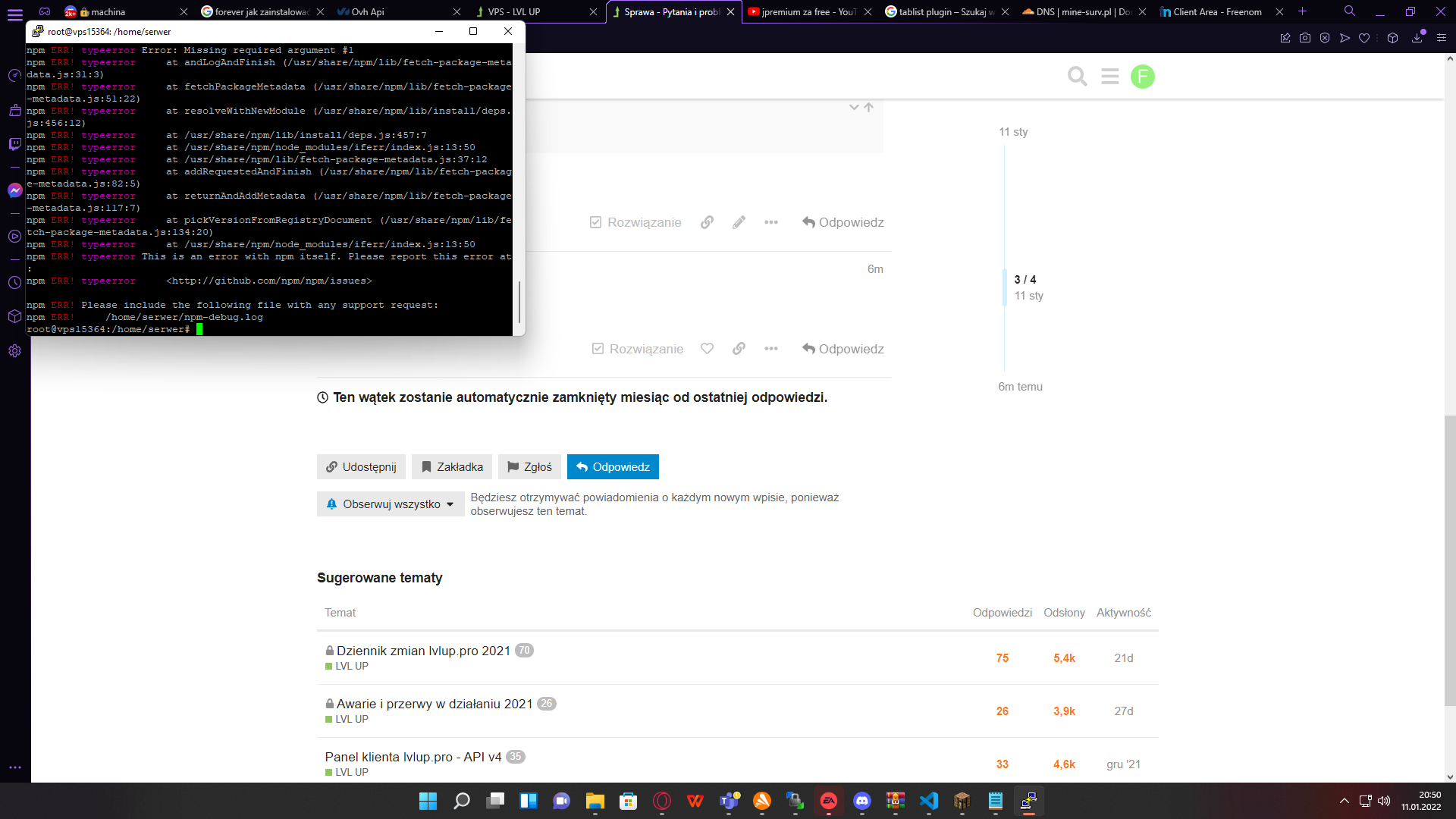Open Dziennik zmian lvlup.pro 2021 topic
Viewport: 1456px width, 819px height.
[x=423, y=651]
